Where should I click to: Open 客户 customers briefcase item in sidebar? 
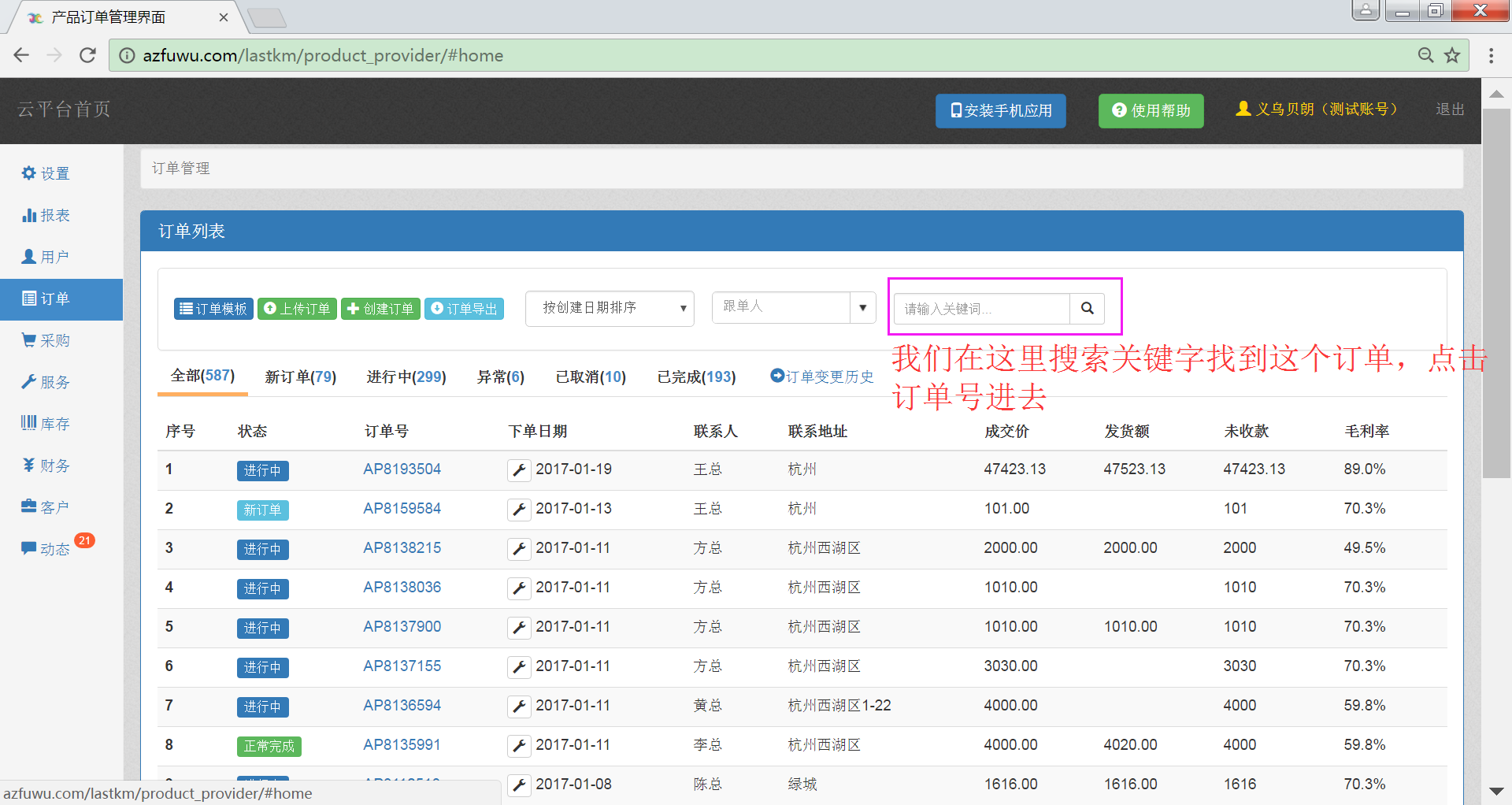click(46, 507)
